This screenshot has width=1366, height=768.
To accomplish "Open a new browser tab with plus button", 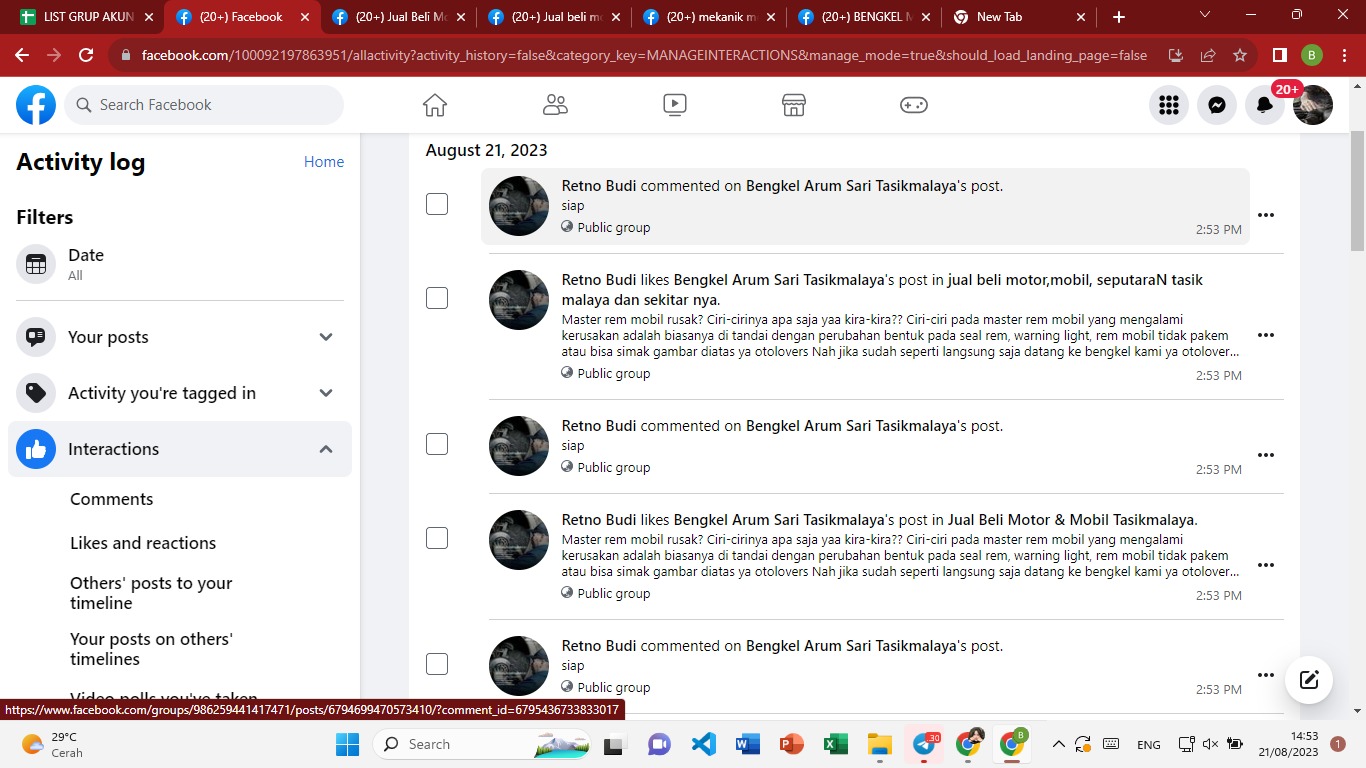I will coord(1119,17).
